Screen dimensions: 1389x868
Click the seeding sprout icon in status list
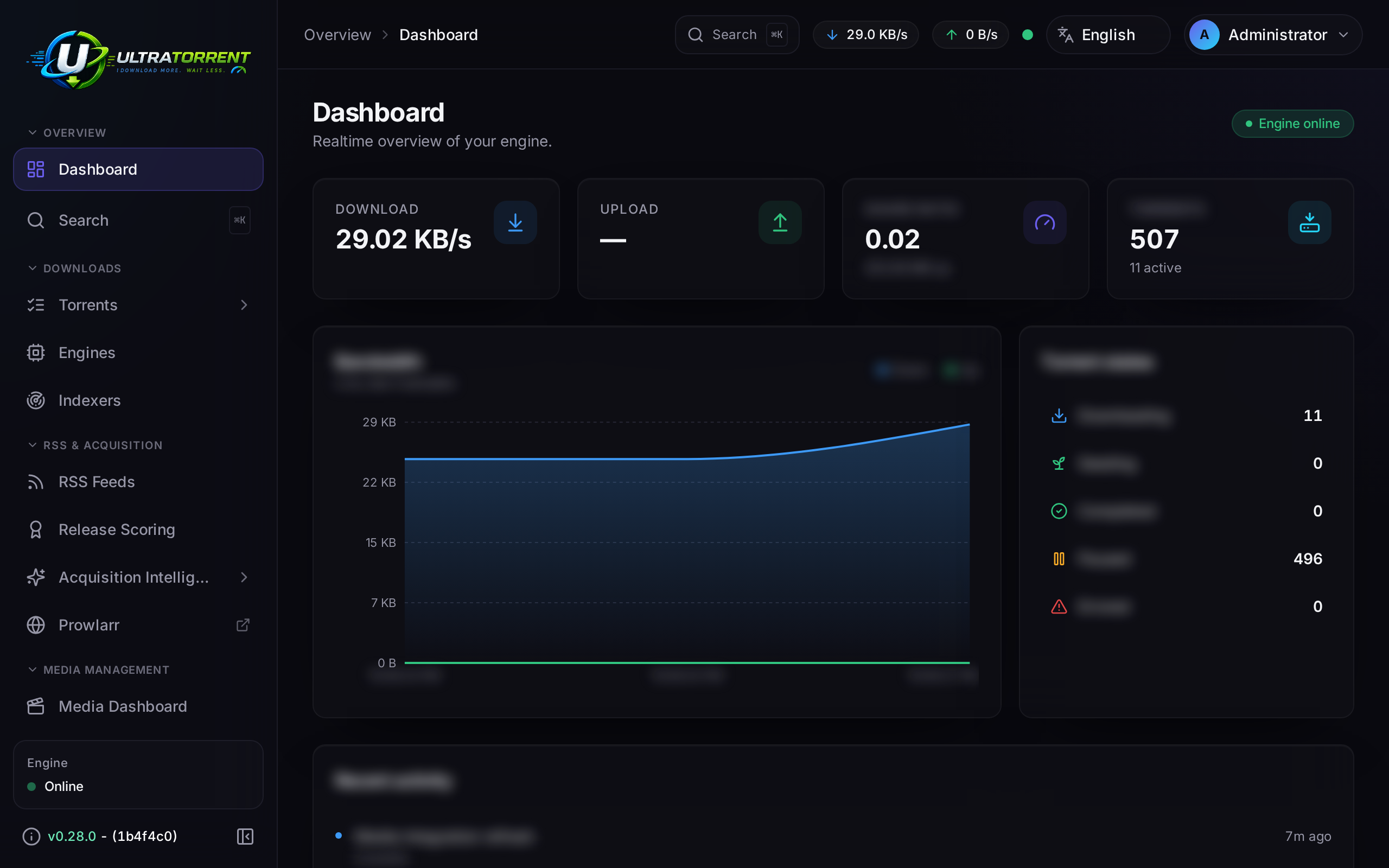coord(1059,463)
